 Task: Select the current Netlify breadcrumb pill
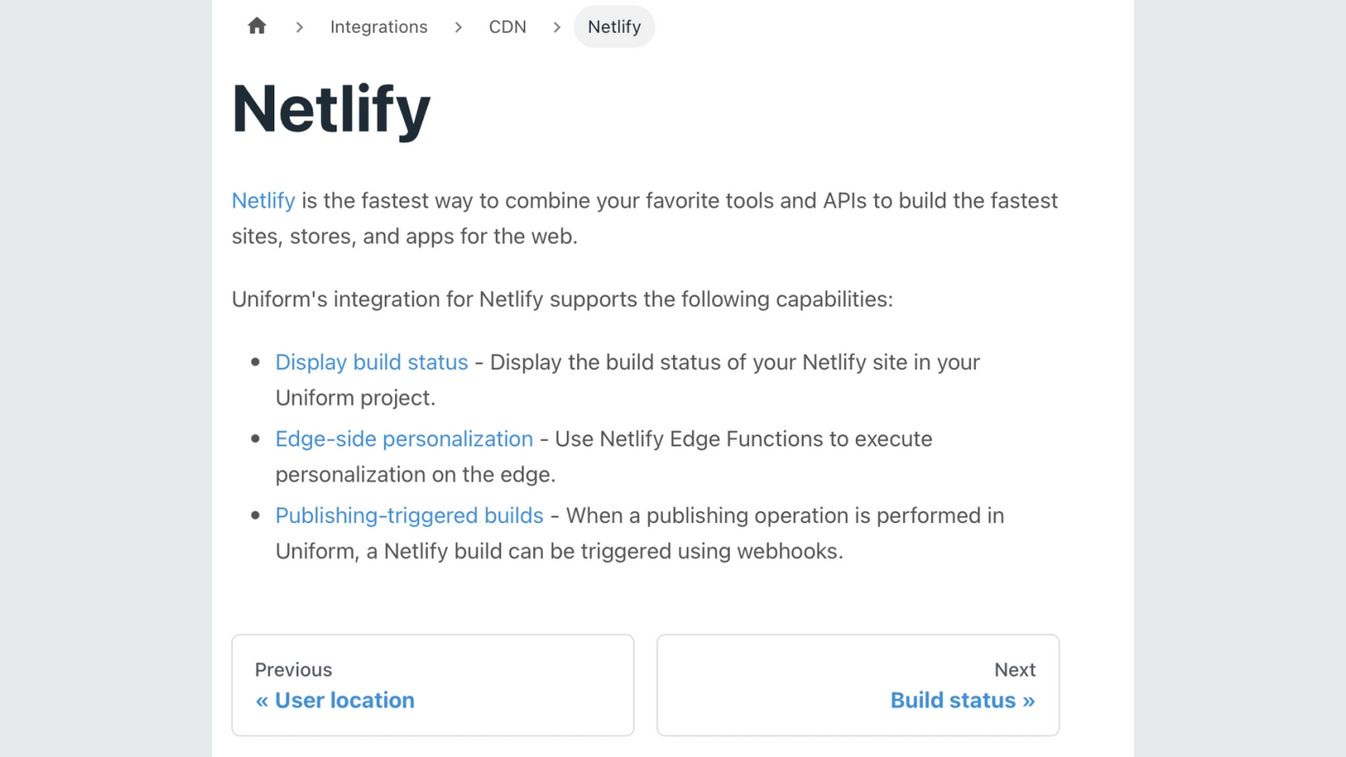(x=614, y=27)
